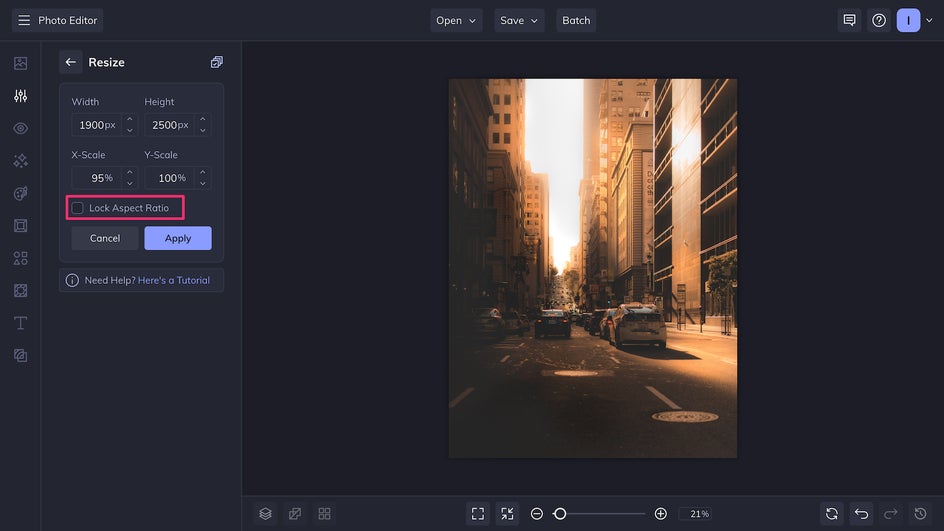Open the Open dropdown menu
The image size is (944, 531).
pos(456,20)
